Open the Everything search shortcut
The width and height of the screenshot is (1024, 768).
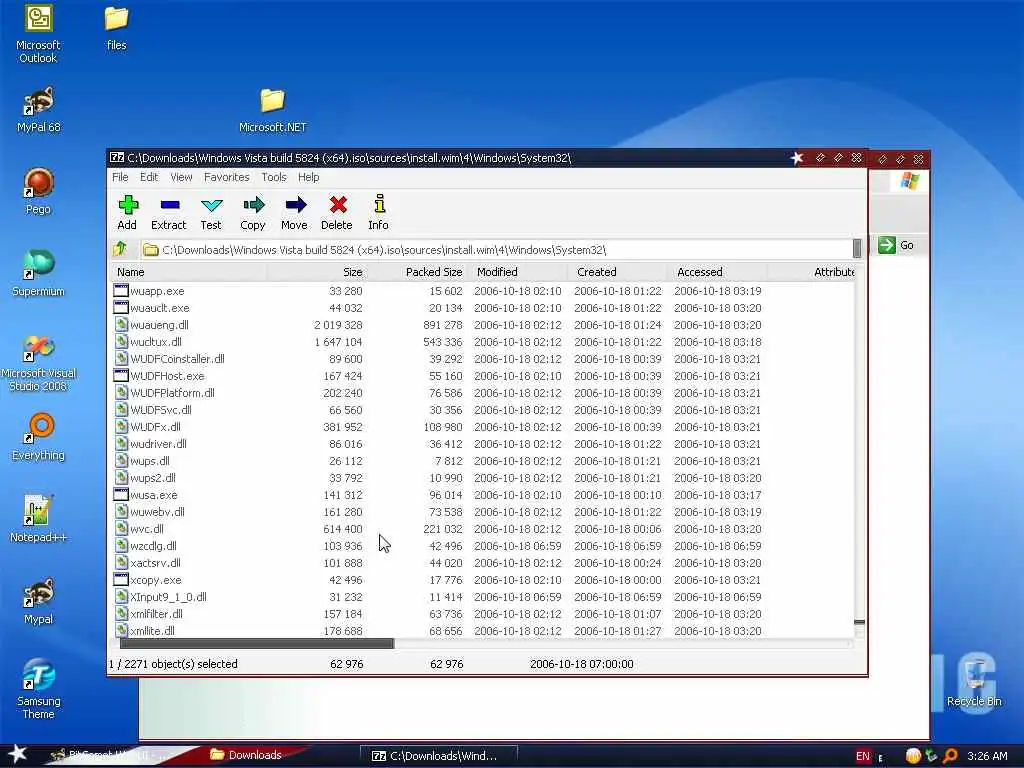point(39,437)
